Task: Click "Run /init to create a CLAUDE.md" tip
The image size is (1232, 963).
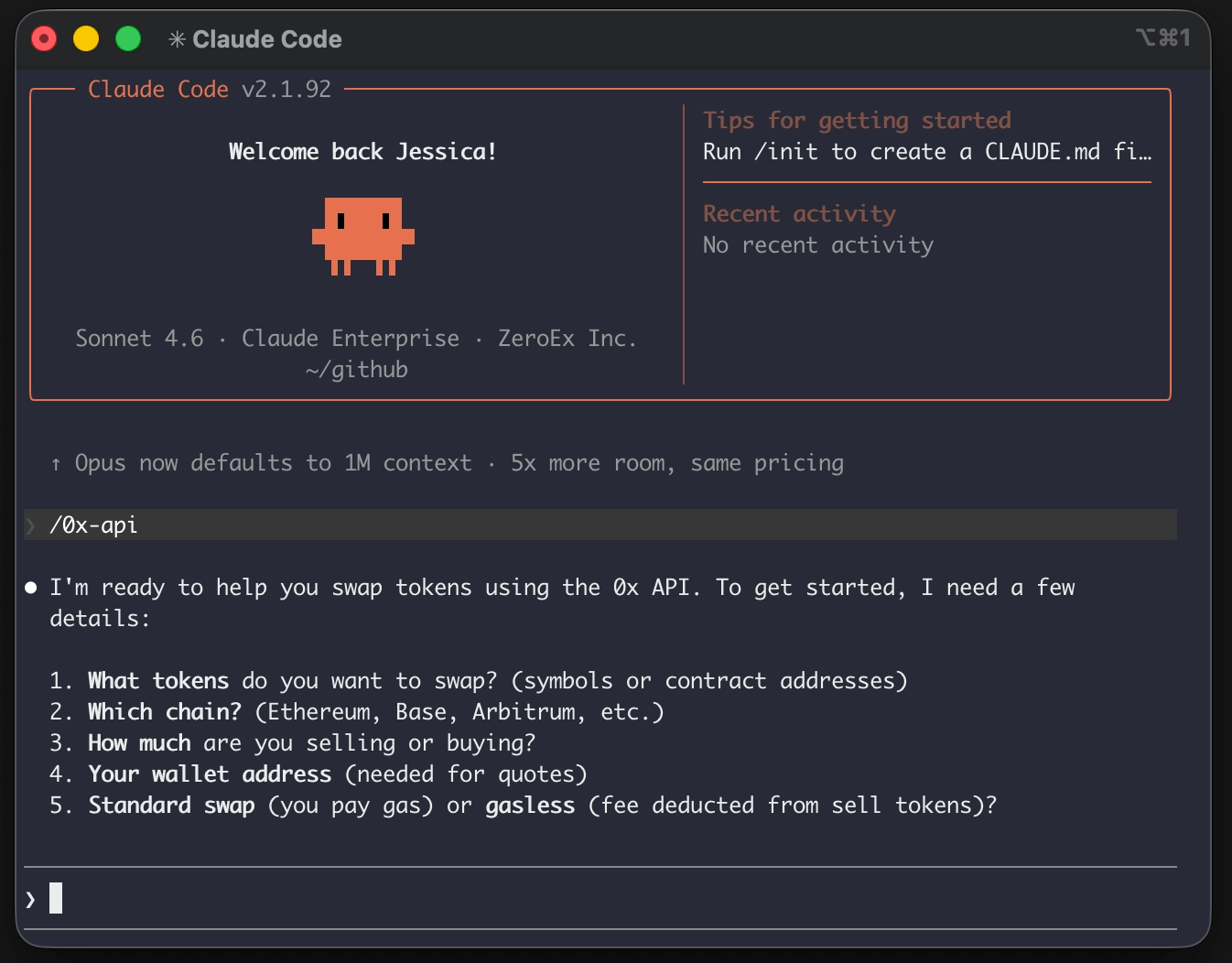Action: point(927,151)
